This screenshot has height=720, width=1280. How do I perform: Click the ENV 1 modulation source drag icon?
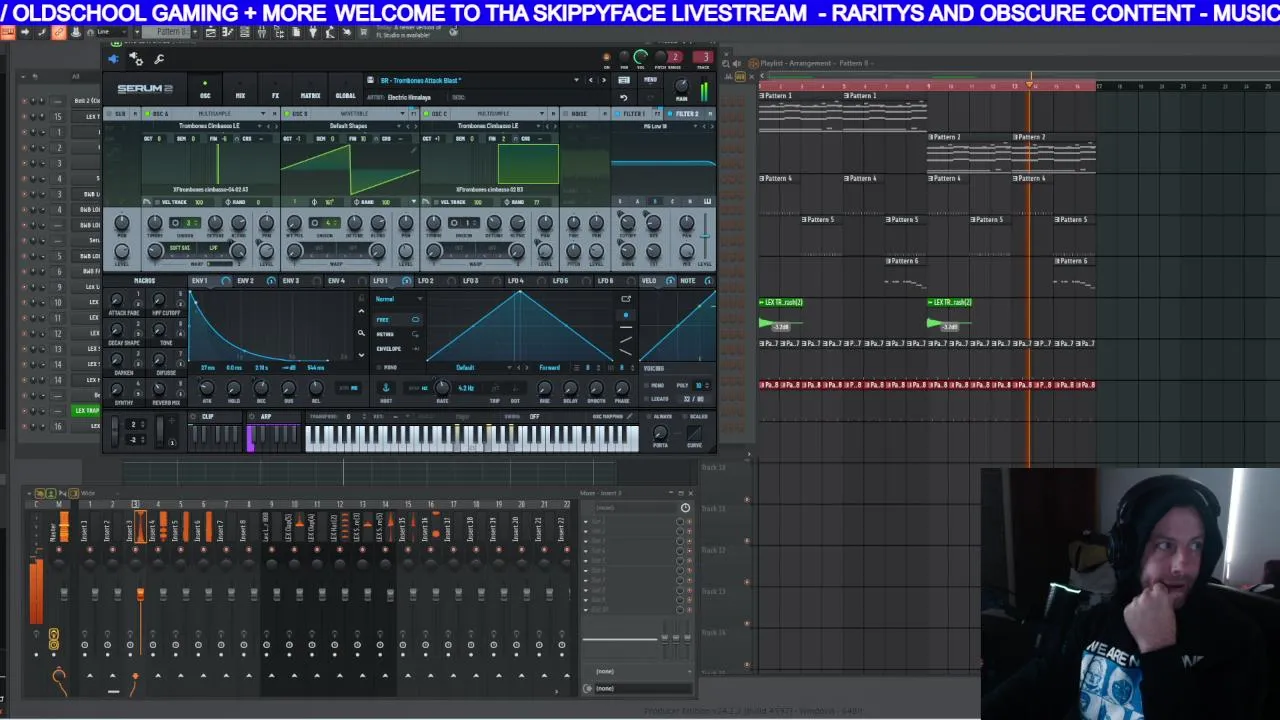click(x=225, y=281)
